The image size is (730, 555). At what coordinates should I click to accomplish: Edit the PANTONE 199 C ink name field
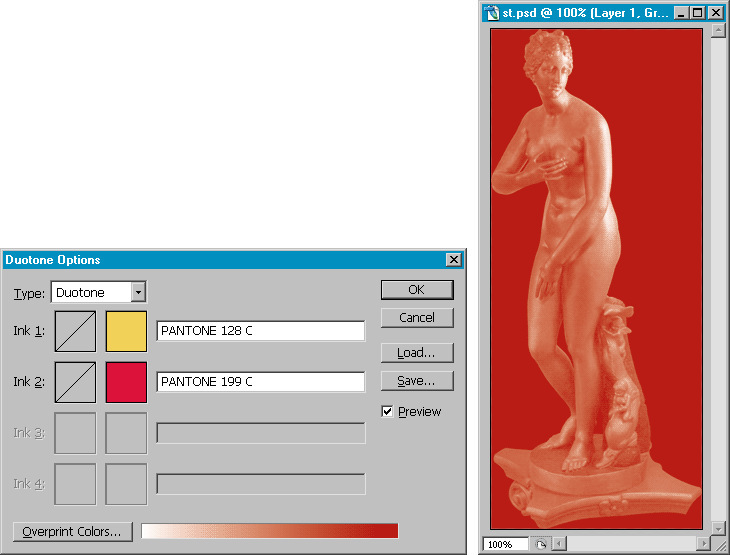pyautogui.click(x=261, y=382)
